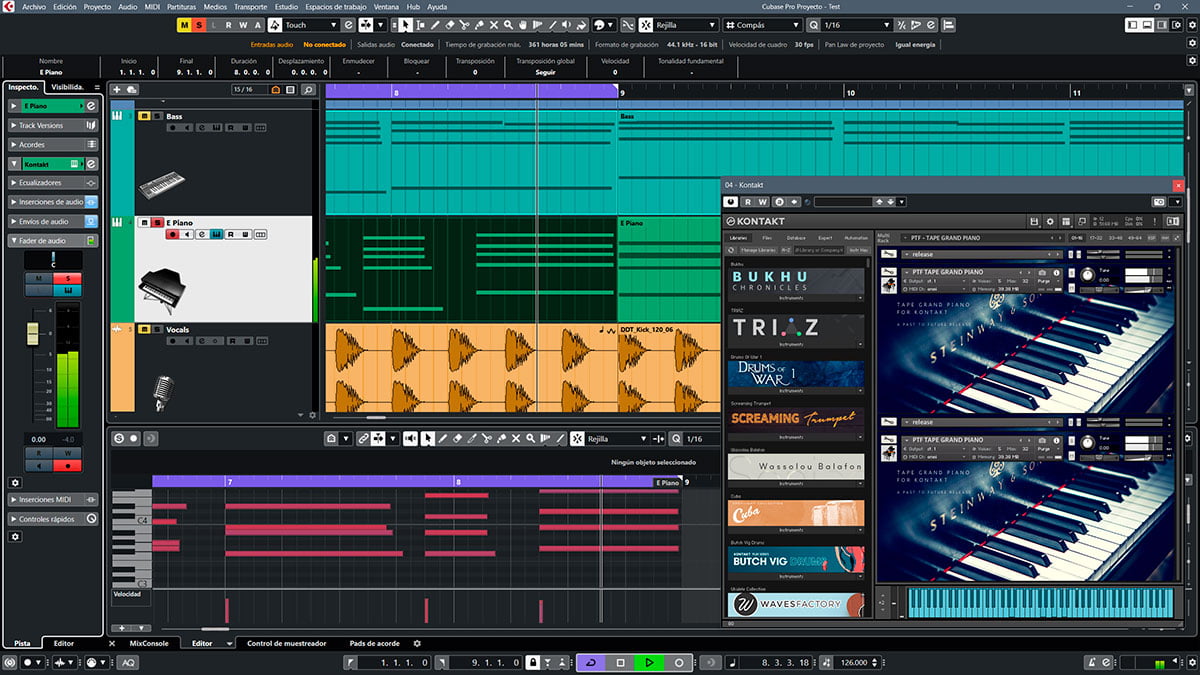Image resolution: width=1200 pixels, height=675 pixels.
Task: Click the Kontakt library DRUMS OF WAR thumbnail
Action: click(796, 374)
